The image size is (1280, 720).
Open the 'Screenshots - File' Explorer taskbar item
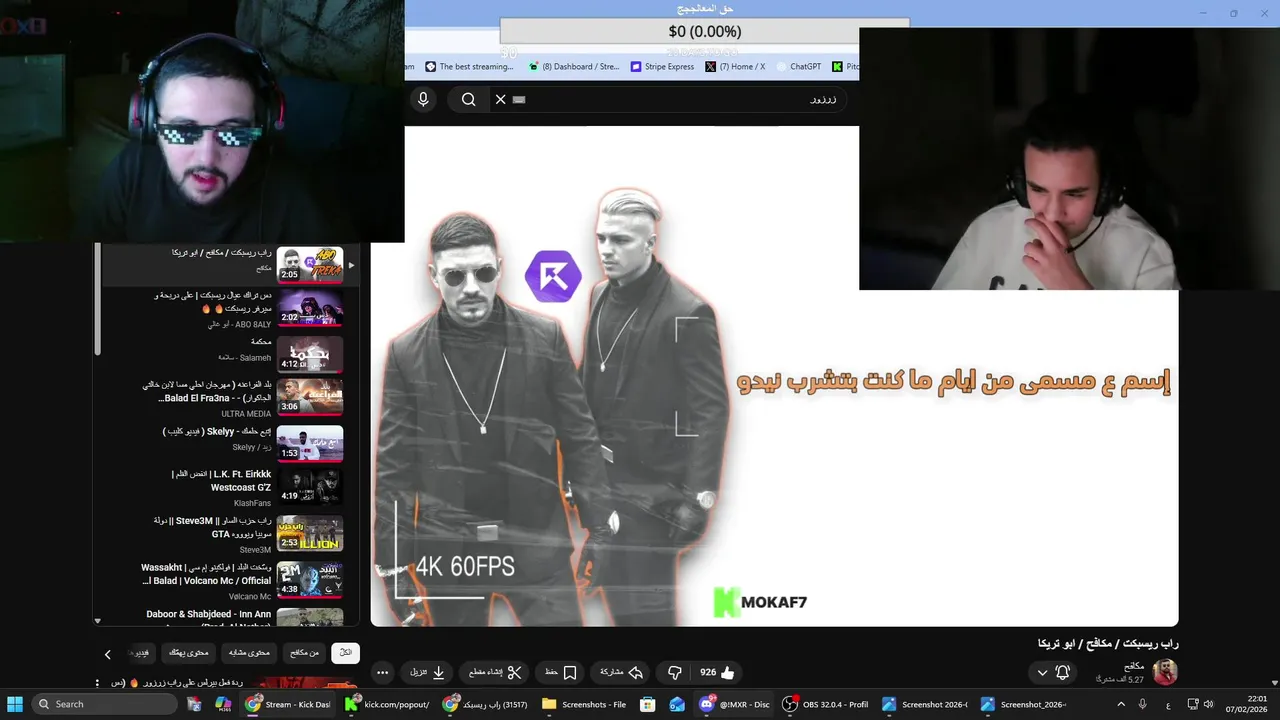[x=586, y=704]
